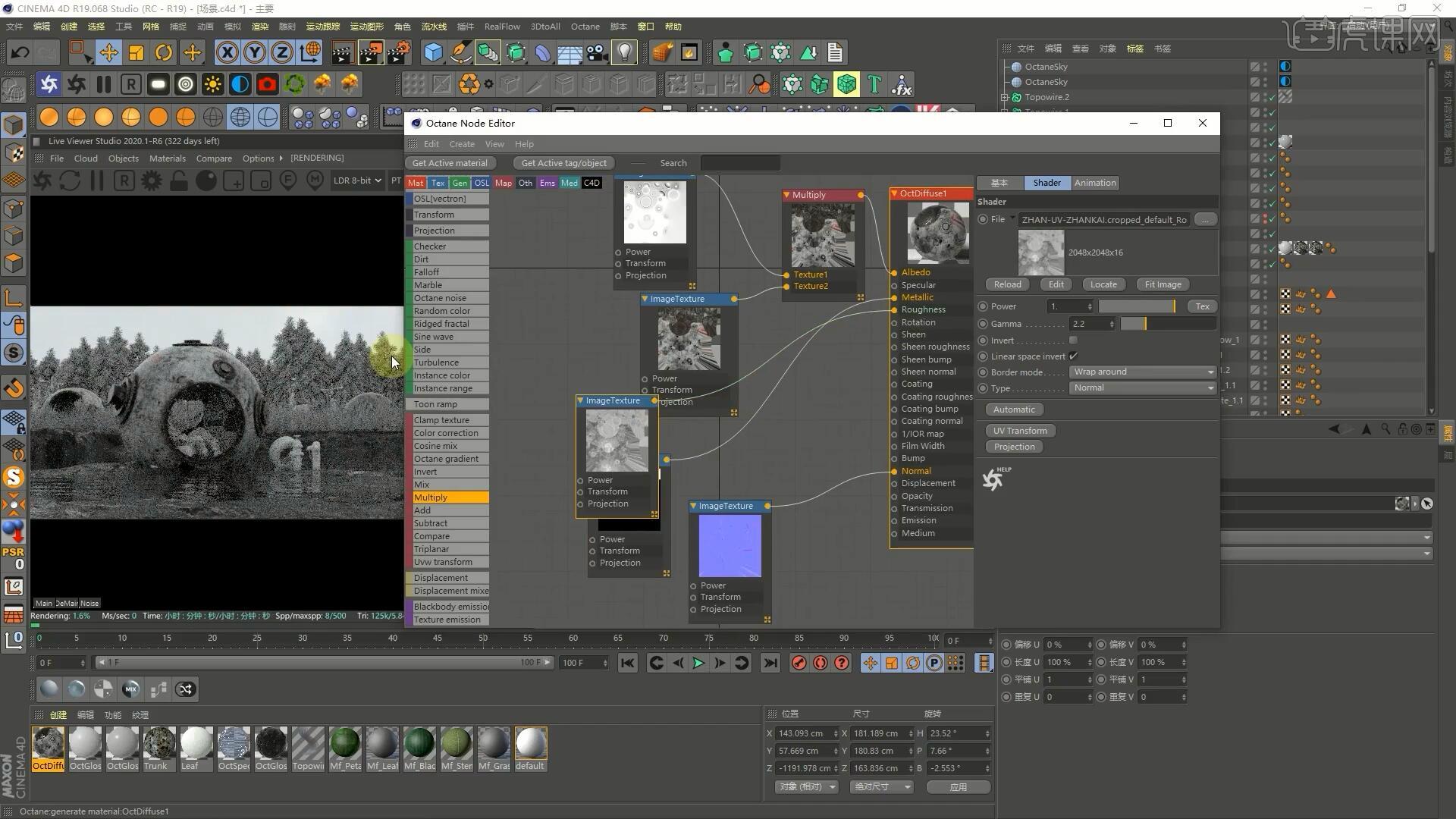This screenshot has width=1456, height=819.
Task: Collapse the Multiply node triangle
Action: [787, 195]
